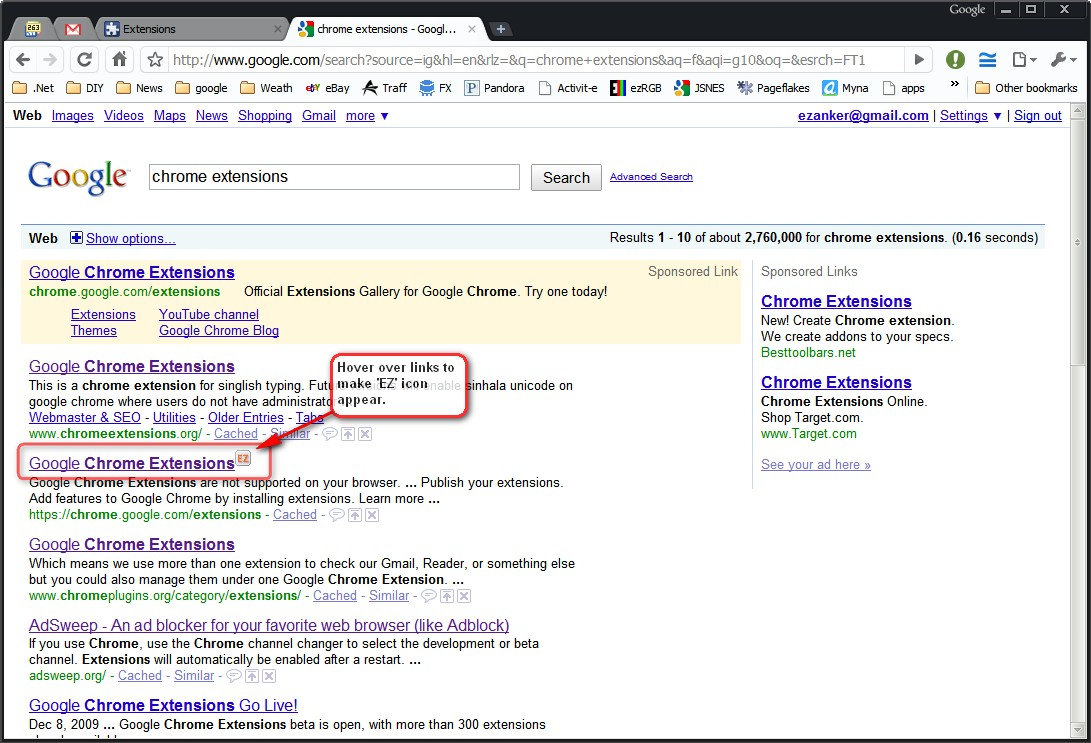The image size is (1091, 743).
Task: Expand Show options with the plus icon
Action: 76,238
